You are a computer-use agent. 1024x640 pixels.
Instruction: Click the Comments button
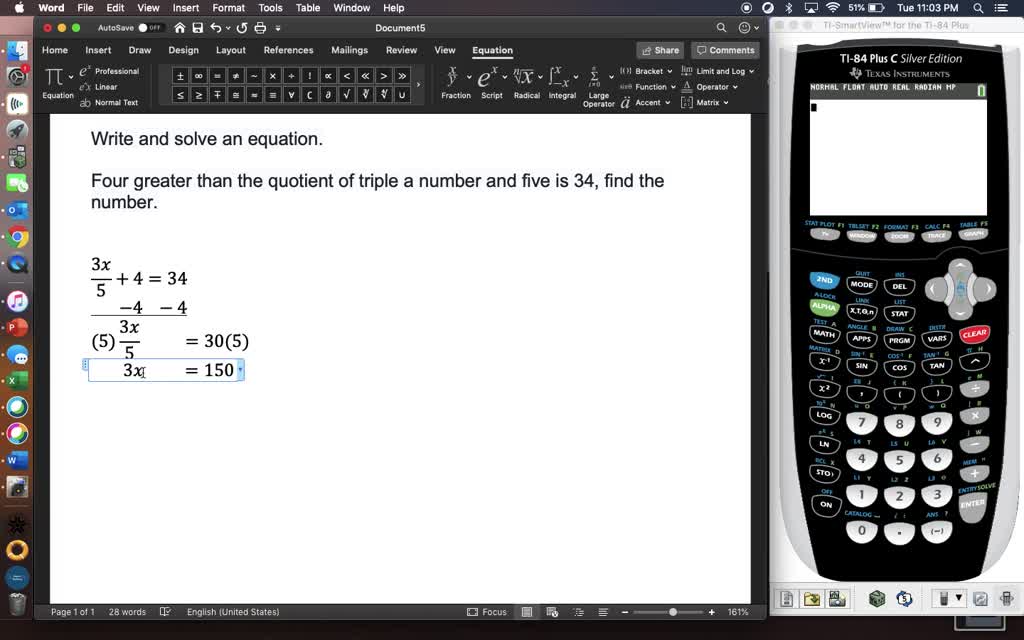pos(725,49)
